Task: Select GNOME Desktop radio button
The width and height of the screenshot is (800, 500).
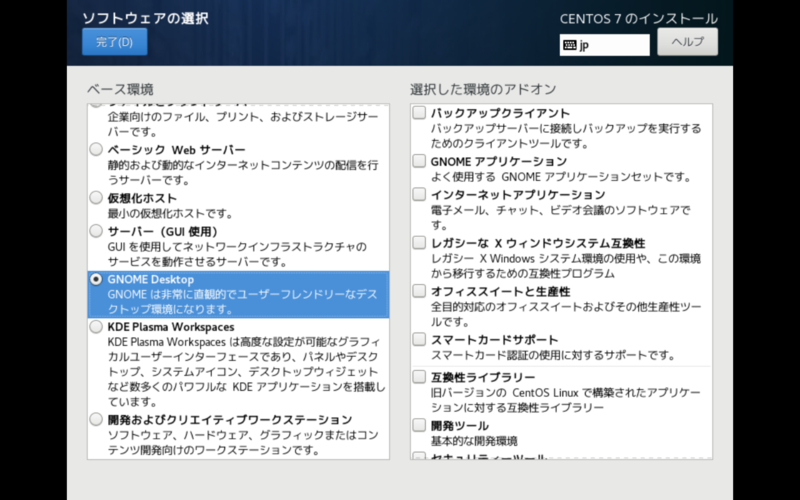Action: tap(96, 280)
